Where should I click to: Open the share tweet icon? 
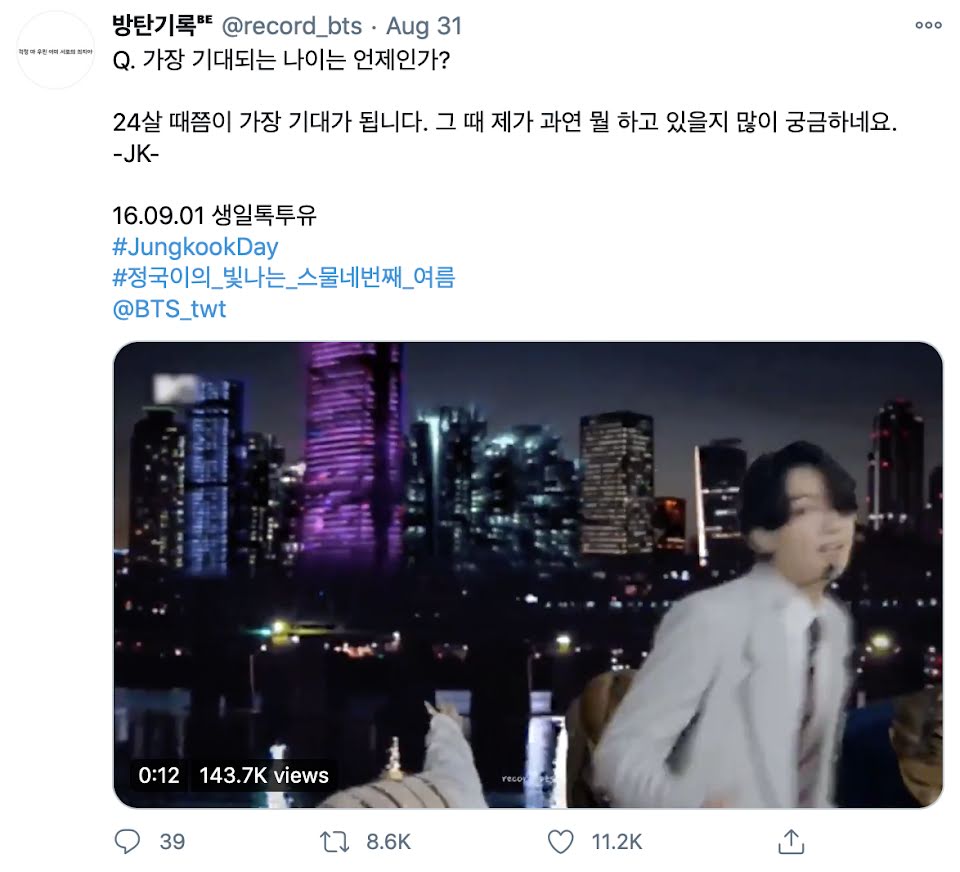click(x=791, y=841)
